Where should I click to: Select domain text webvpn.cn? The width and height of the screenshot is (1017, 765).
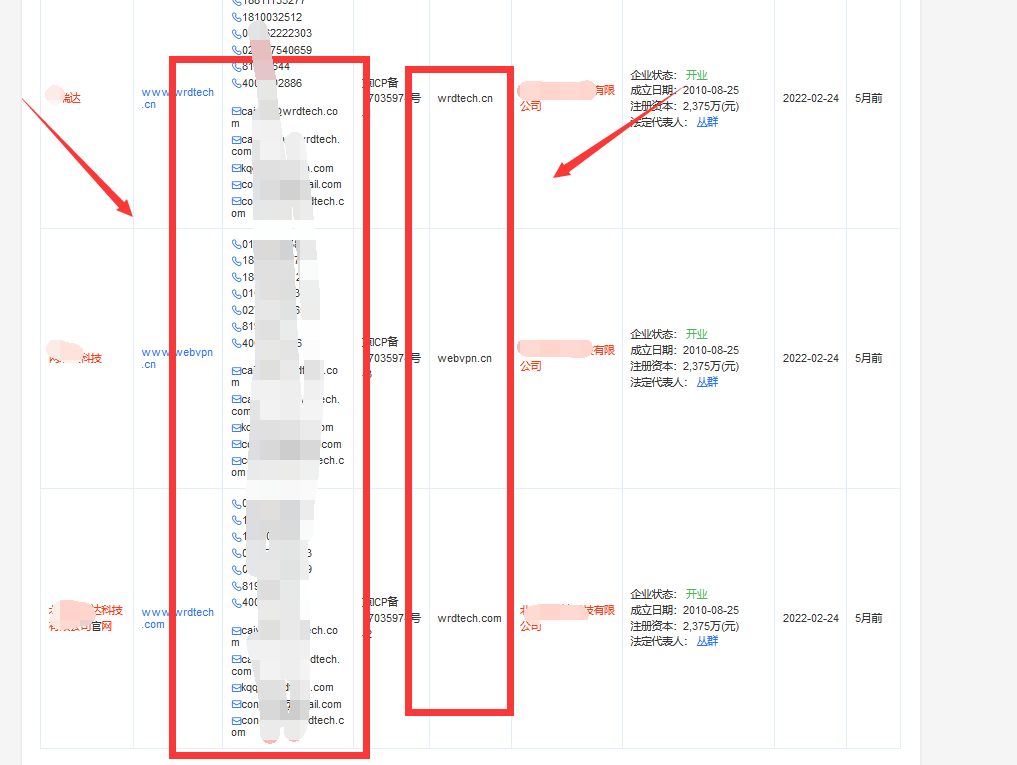[x=464, y=358]
